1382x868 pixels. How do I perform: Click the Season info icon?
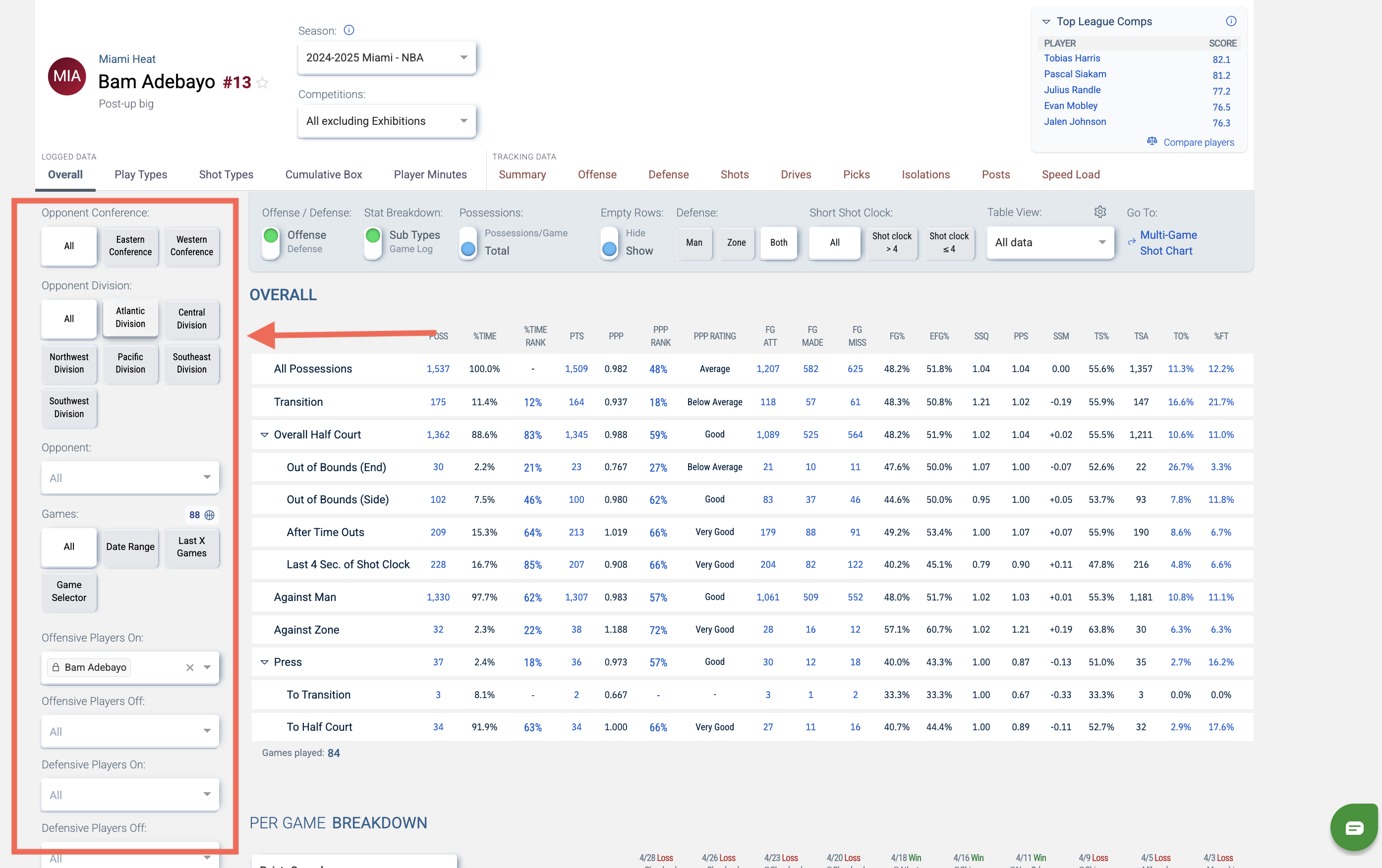(348, 30)
